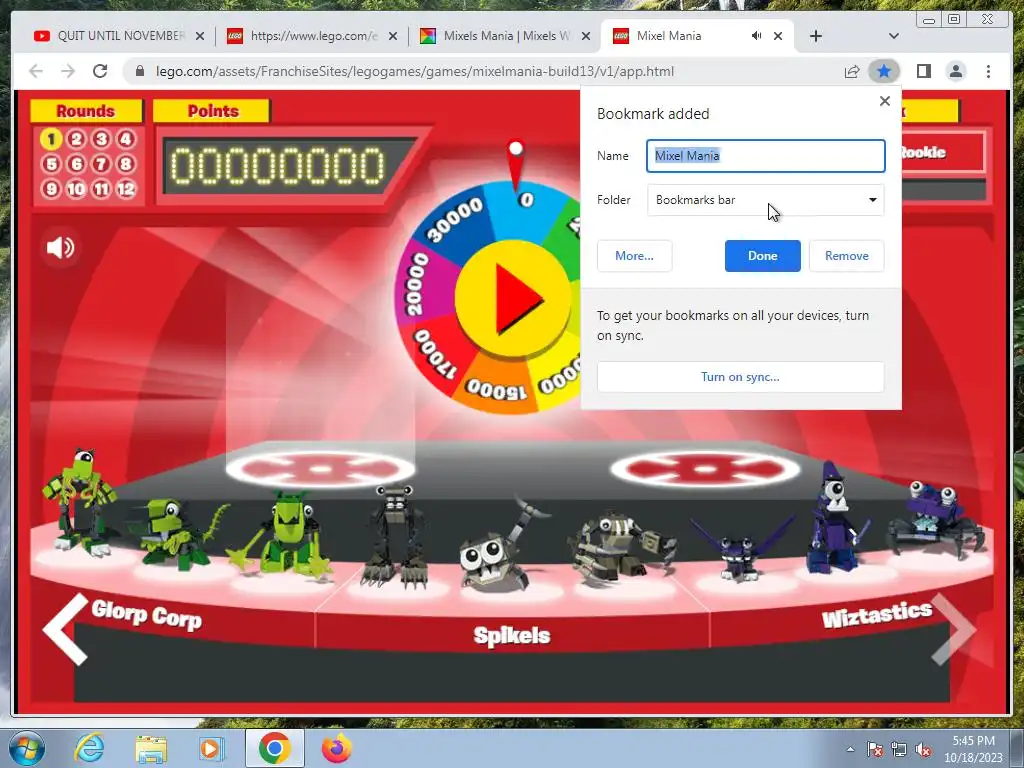Click the Wiztastics tribe label
Screen dimensions: 1024x768
876,614
